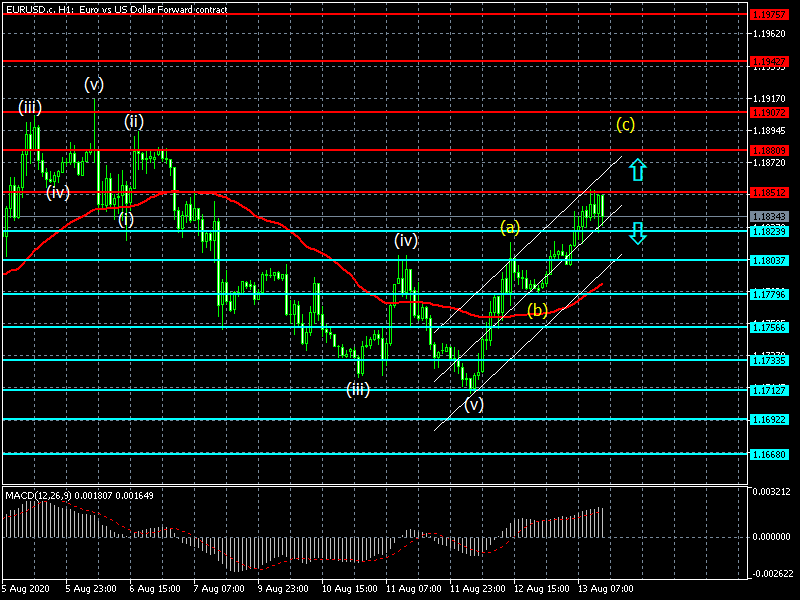
Task: Select the red 1.19427 resistance price tag
Action: tap(768, 61)
